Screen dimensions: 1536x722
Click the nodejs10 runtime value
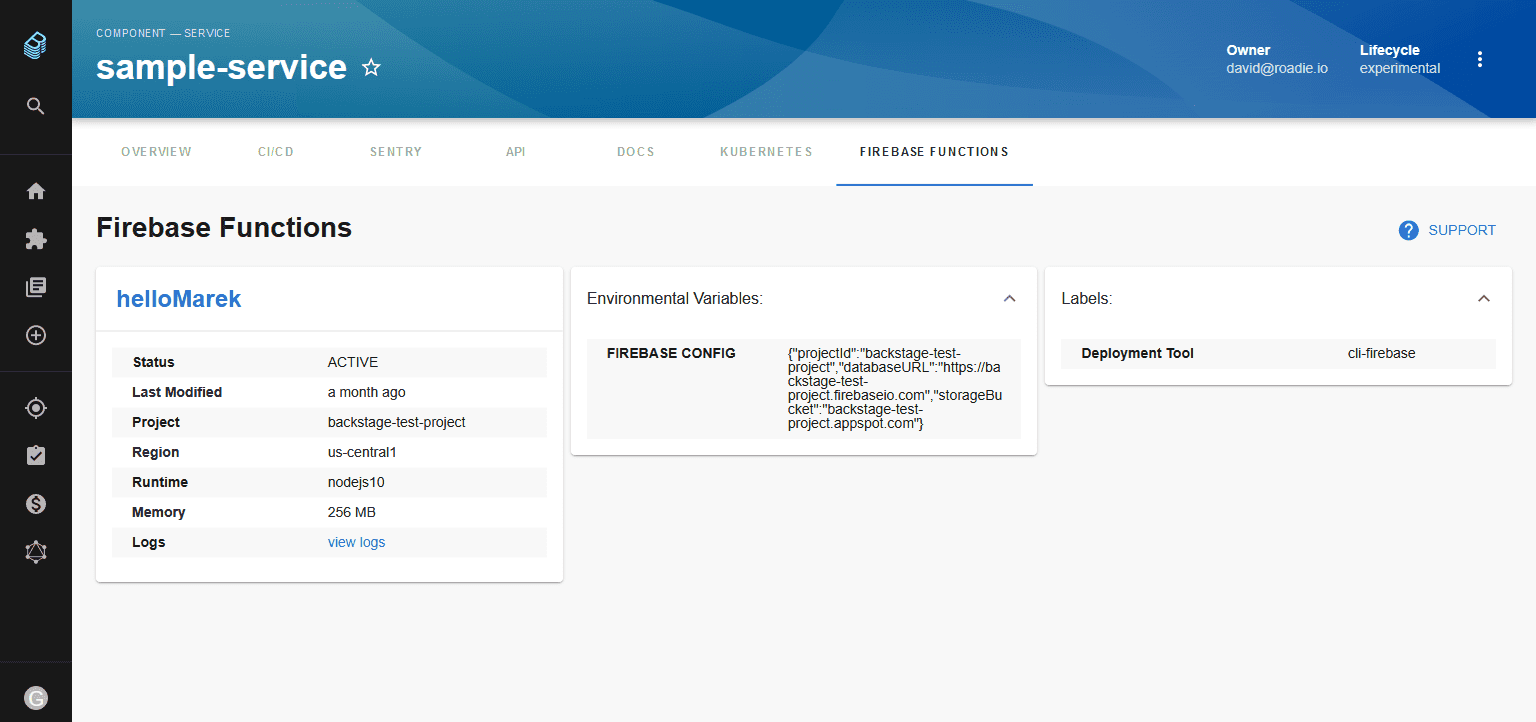pos(356,482)
